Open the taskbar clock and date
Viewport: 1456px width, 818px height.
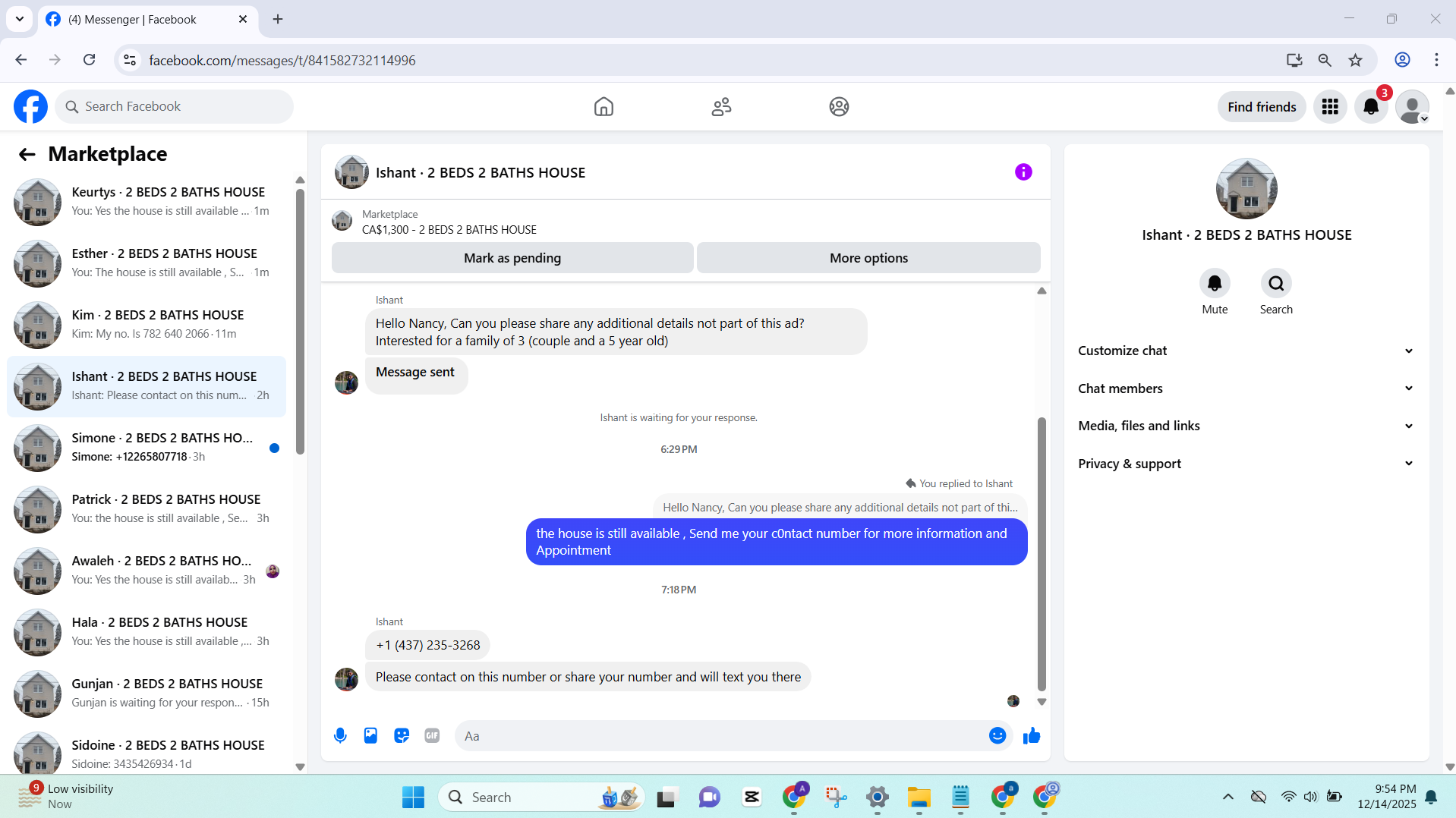(1387, 797)
